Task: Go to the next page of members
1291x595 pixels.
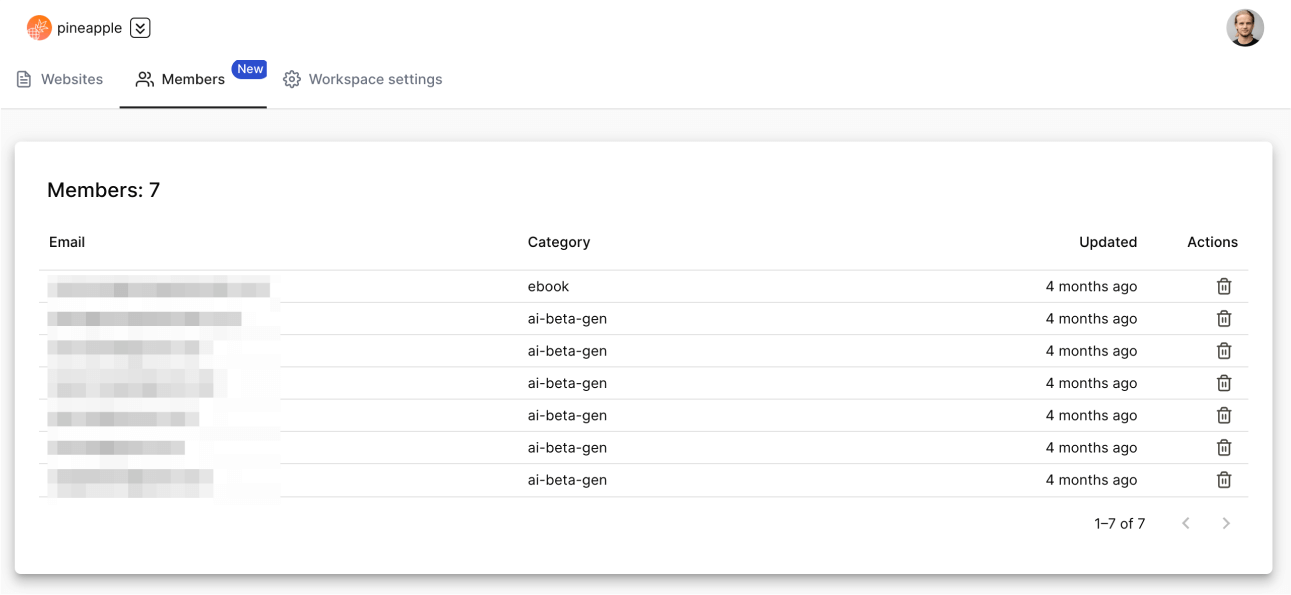Action: (1225, 523)
